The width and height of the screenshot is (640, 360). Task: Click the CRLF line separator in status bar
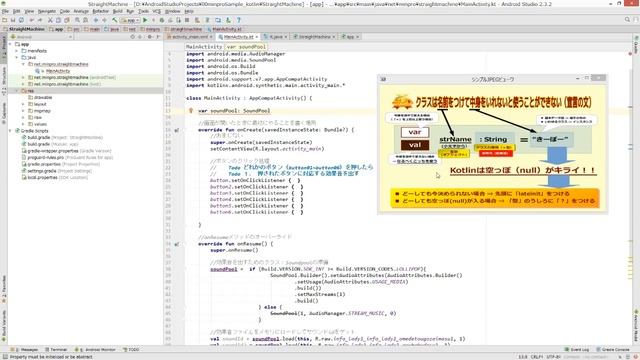pos(536,357)
